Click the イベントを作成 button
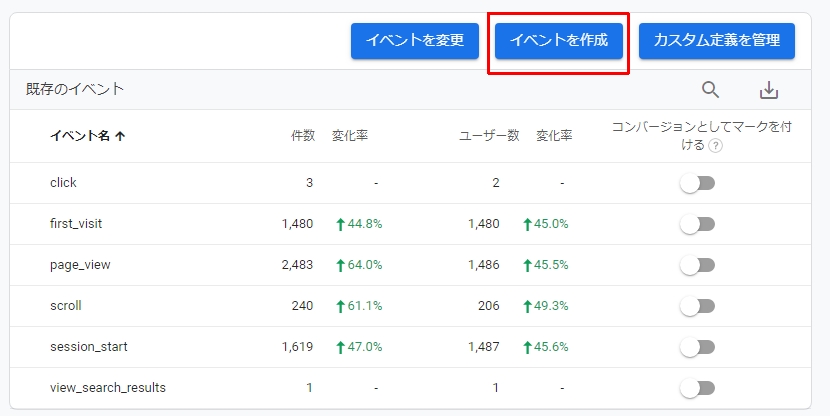Screen dimensions: 830x416 [558, 41]
